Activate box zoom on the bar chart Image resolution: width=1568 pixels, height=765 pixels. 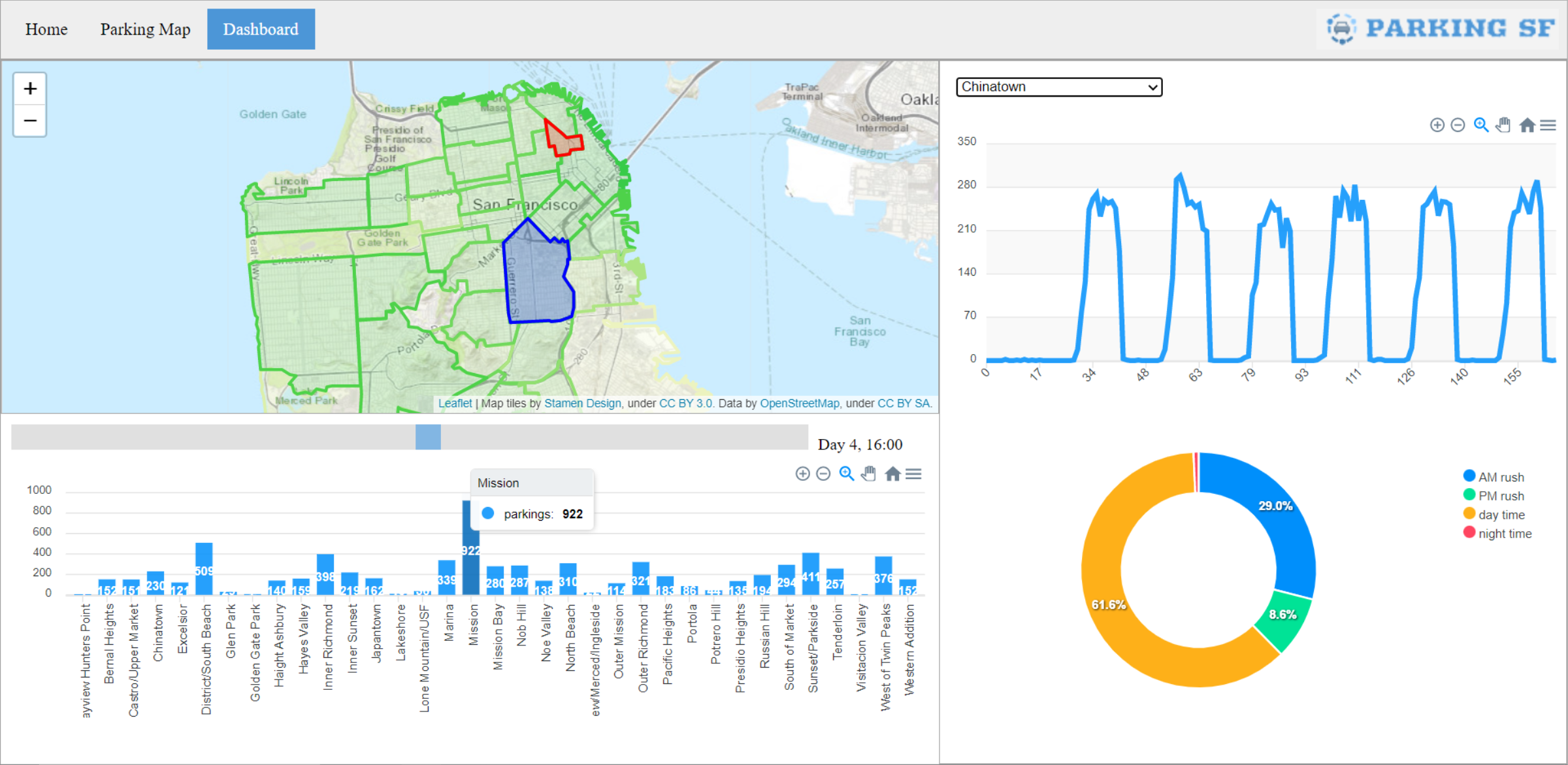point(846,474)
